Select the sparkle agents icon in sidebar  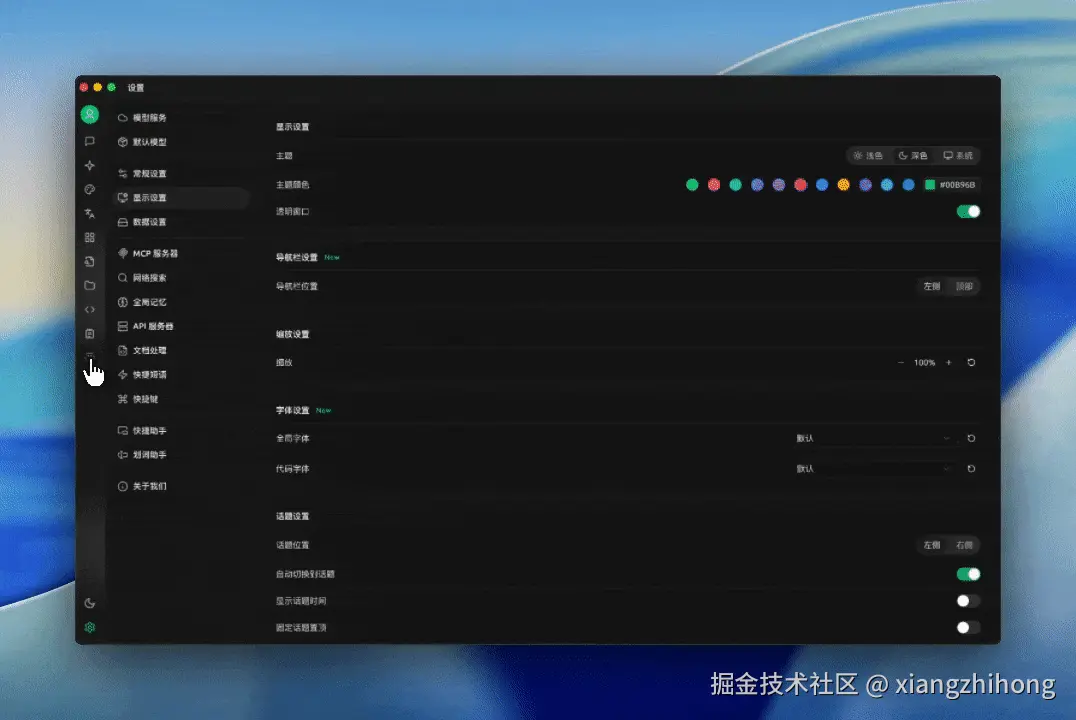pos(90,165)
